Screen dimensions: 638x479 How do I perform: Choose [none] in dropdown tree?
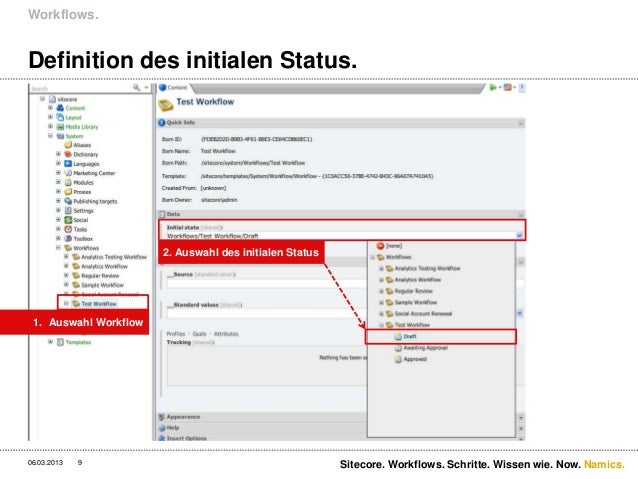pos(393,246)
